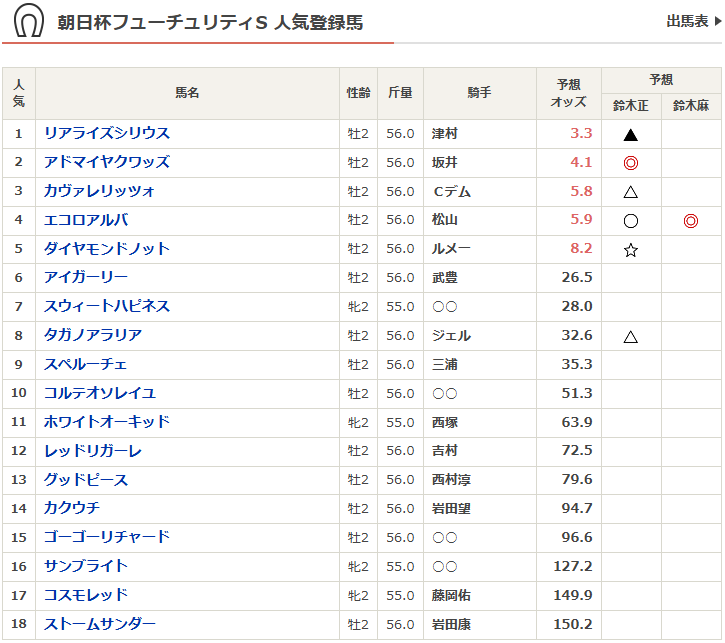Click the 人気 column header
This screenshot has width=725, height=643.
click(19, 93)
